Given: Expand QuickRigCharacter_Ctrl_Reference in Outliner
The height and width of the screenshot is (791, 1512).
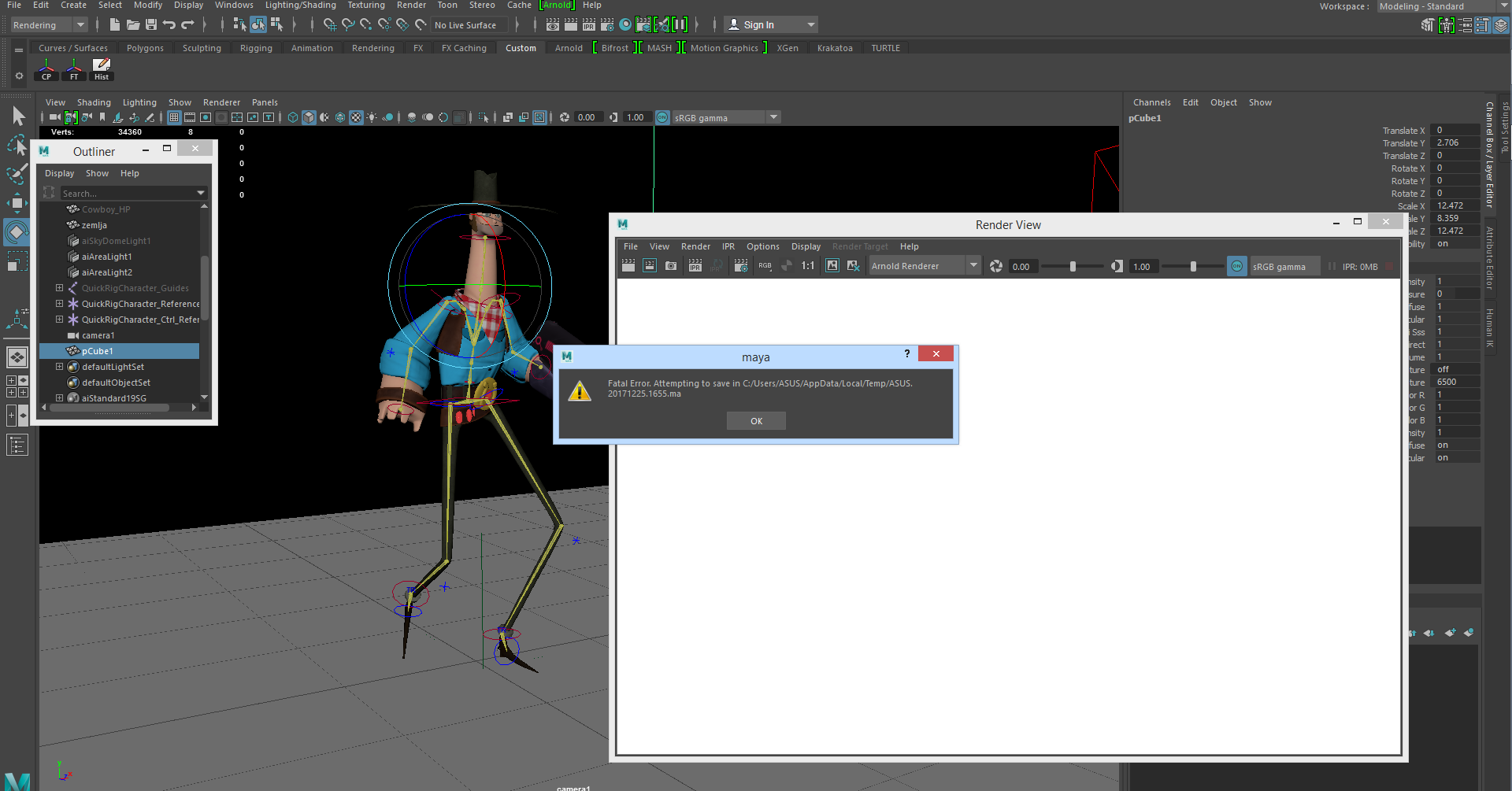Looking at the screenshot, I should (x=59, y=320).
